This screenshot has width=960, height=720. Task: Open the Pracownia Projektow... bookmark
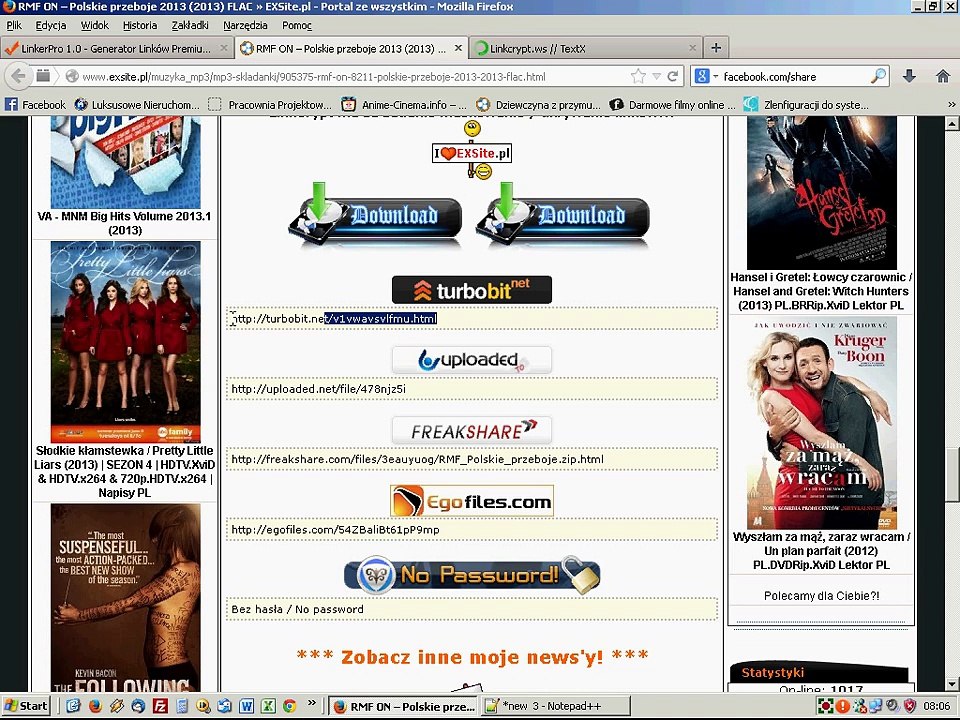click(x=269, y=105)
